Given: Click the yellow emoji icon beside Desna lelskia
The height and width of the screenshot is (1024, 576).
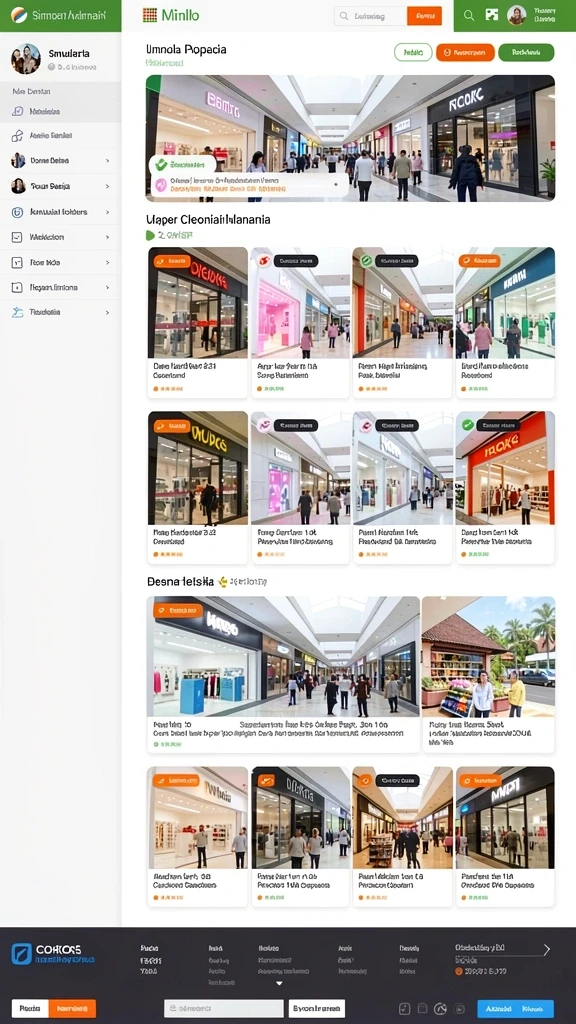Looking at the screenshot, I should 223,581.
